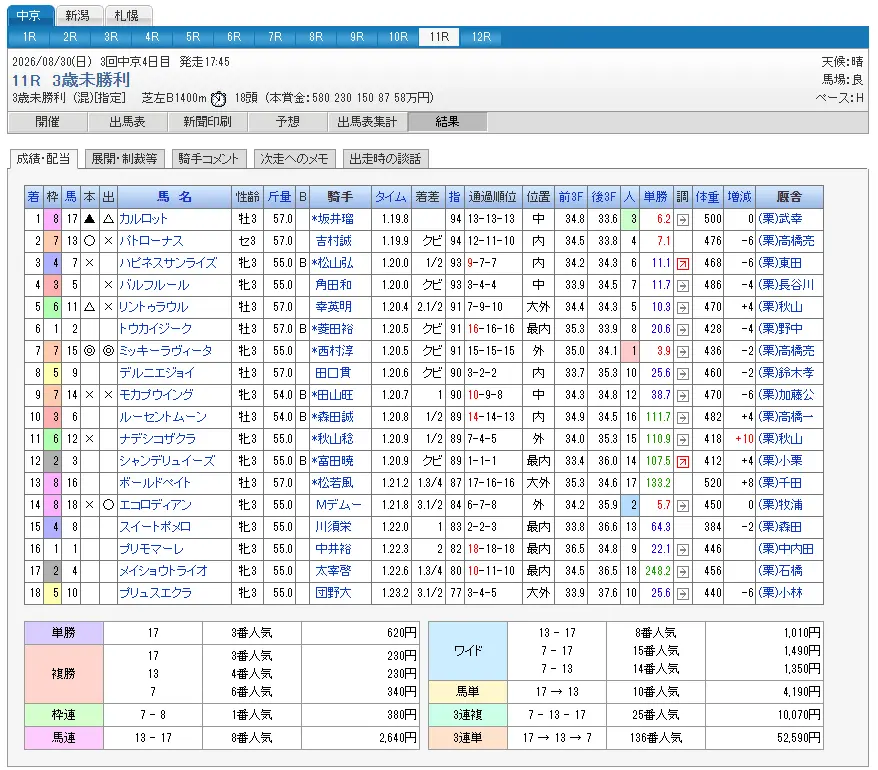Select the 中京 racecourse tab
Image resolution: width=878 pixels, height=770 pixels.
30,16
